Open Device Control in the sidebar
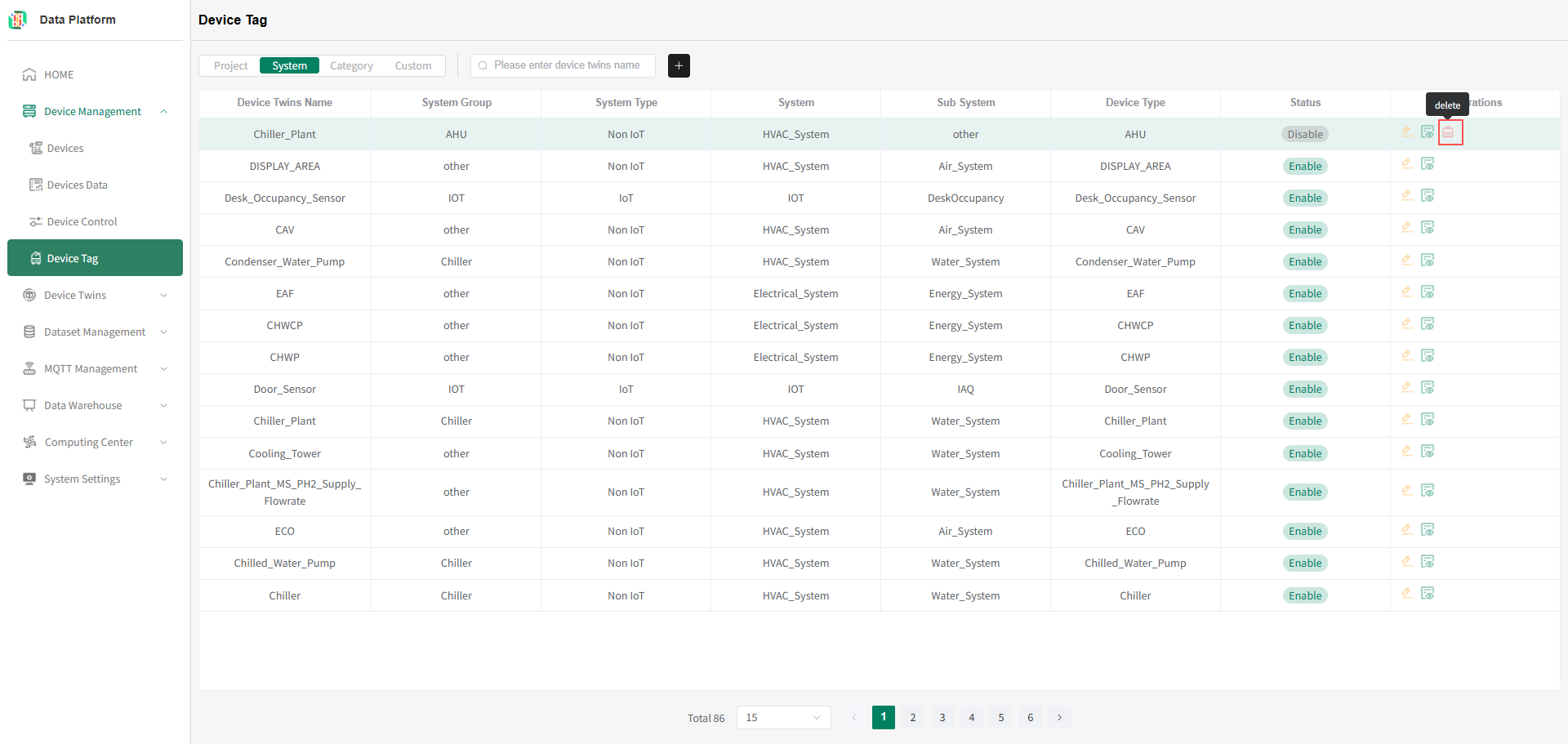The image size is (1568, 744). [x=95, y=221]
